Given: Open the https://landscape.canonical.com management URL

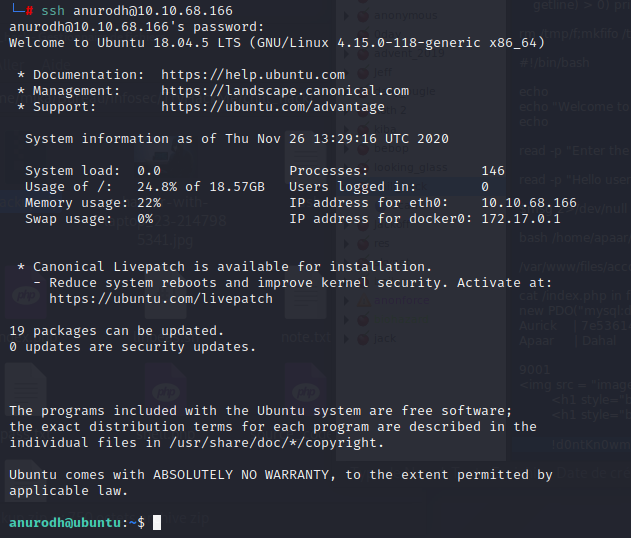Looking at the screenshot, I should 285,91.
